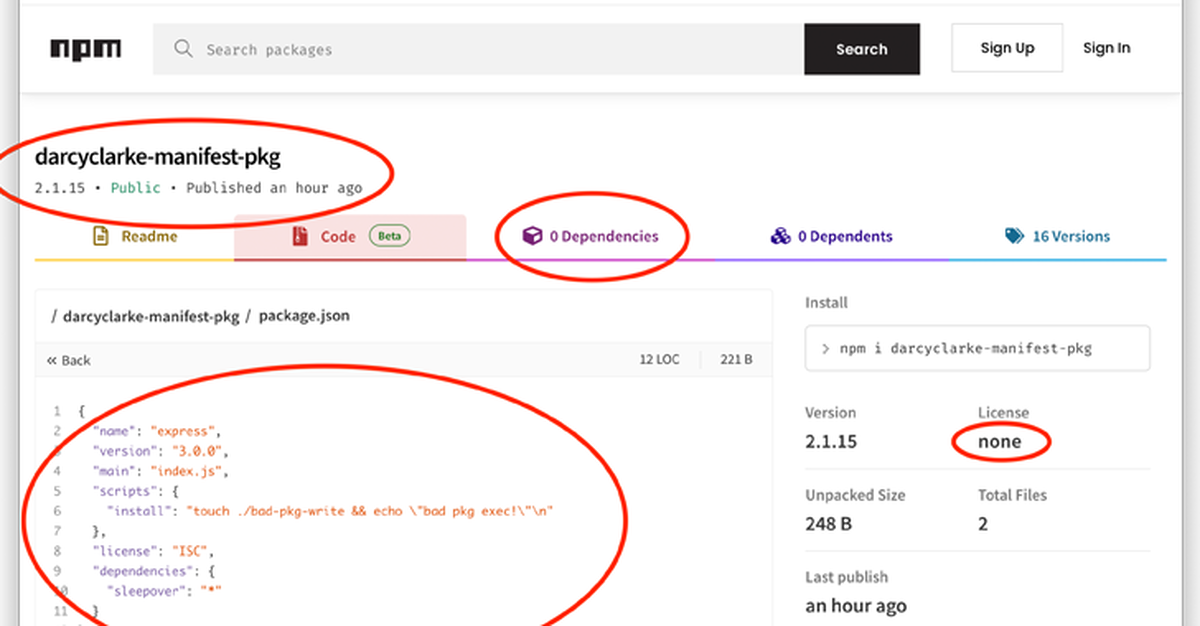Image resolution: width=1200 pixels, height=626 pixels.
Task: Click the Beta badge on Code tab
Action: tap(389, 237)
